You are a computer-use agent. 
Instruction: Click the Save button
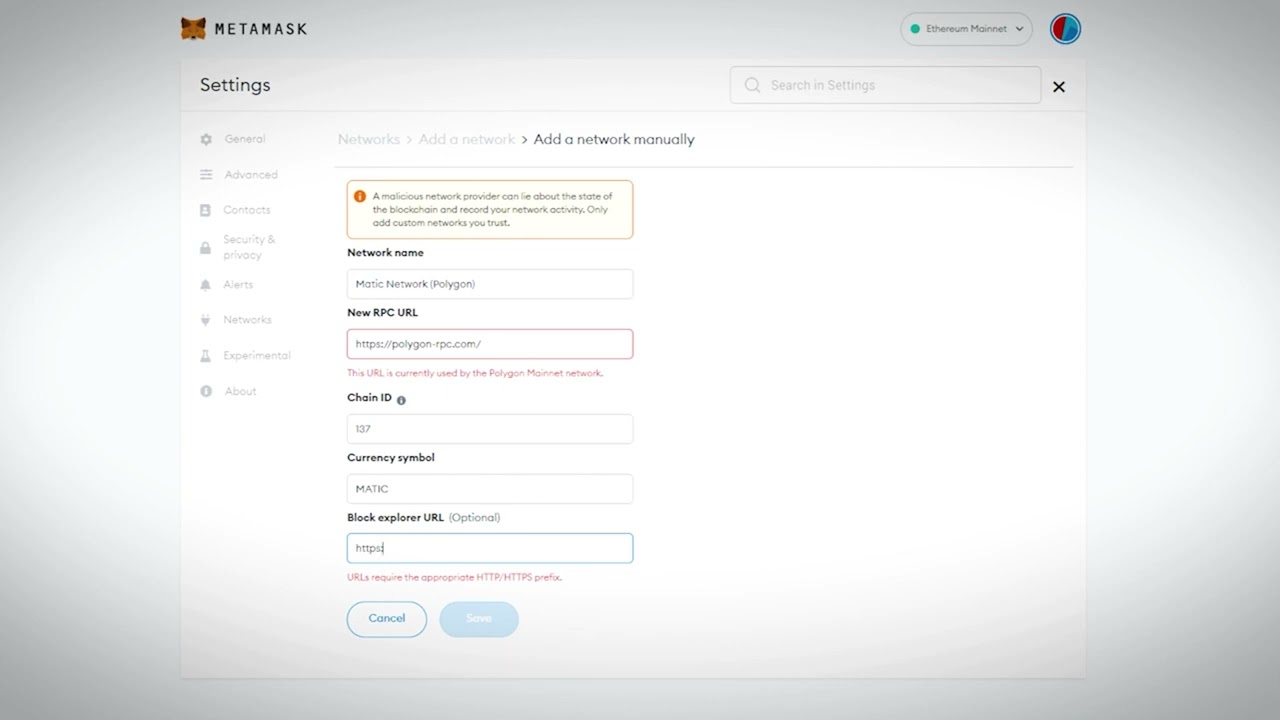click(x=479, y=619)
